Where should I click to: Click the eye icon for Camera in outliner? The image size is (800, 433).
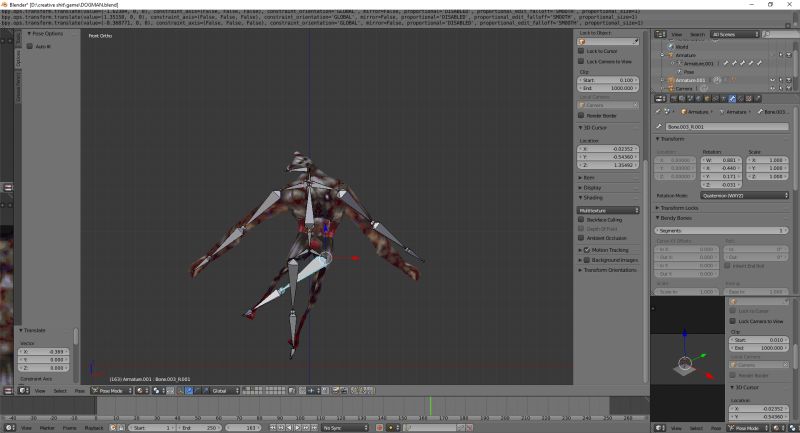point(773,88)
